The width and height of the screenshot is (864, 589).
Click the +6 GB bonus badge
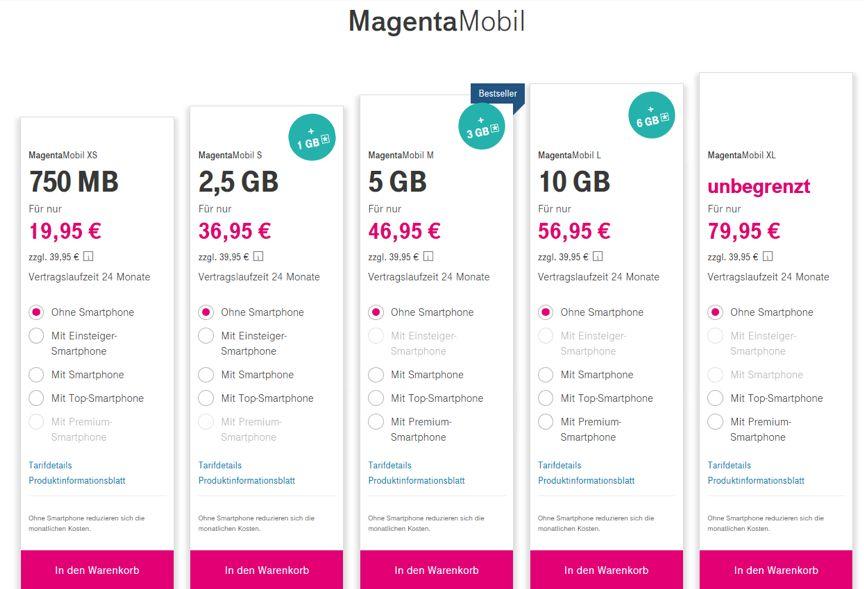pos(652,115)
